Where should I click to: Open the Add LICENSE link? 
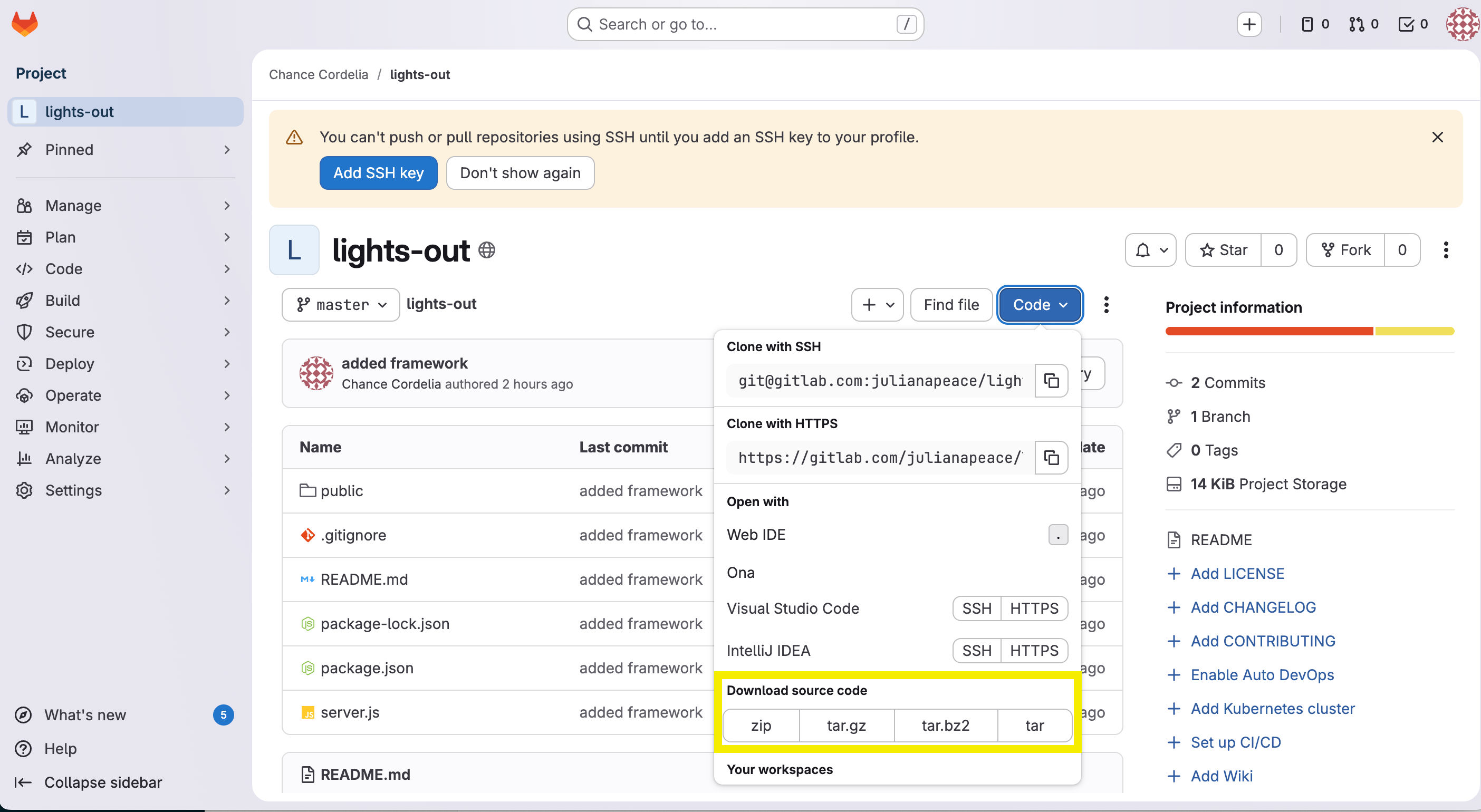point(1237,573)
